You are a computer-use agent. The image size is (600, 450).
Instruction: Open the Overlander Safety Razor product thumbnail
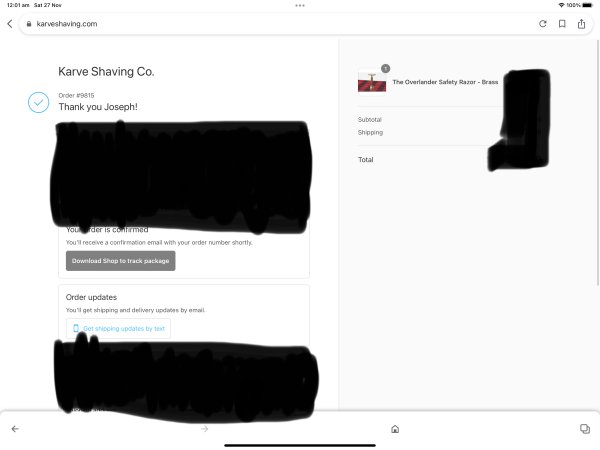click(372, 82)
